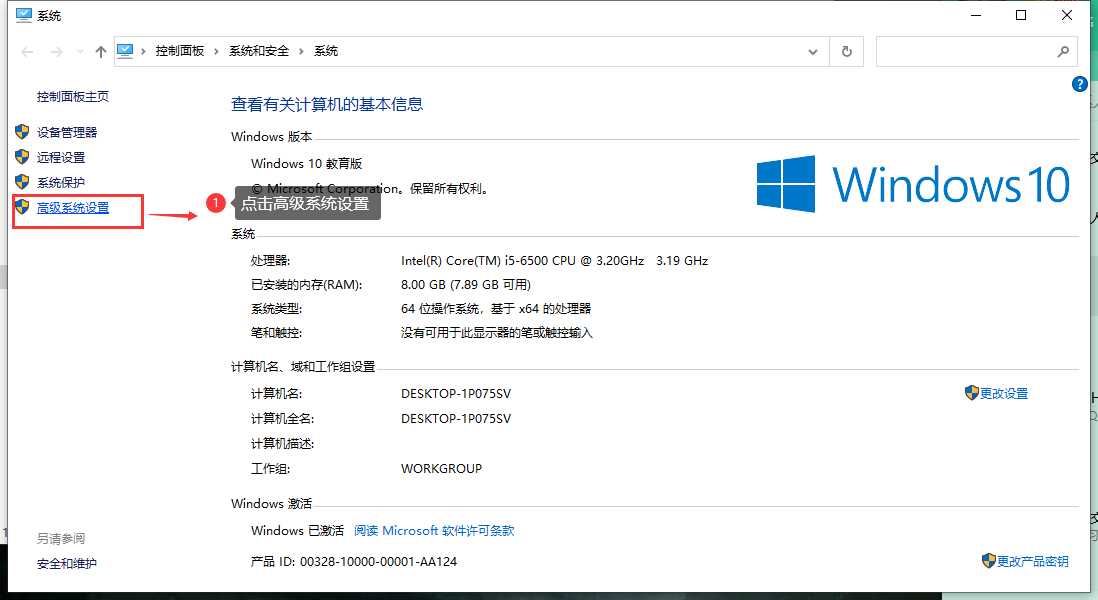Select 8.00 GB RAM value
This screenshot has height=600, width=1098.
[x=466, y=285]
